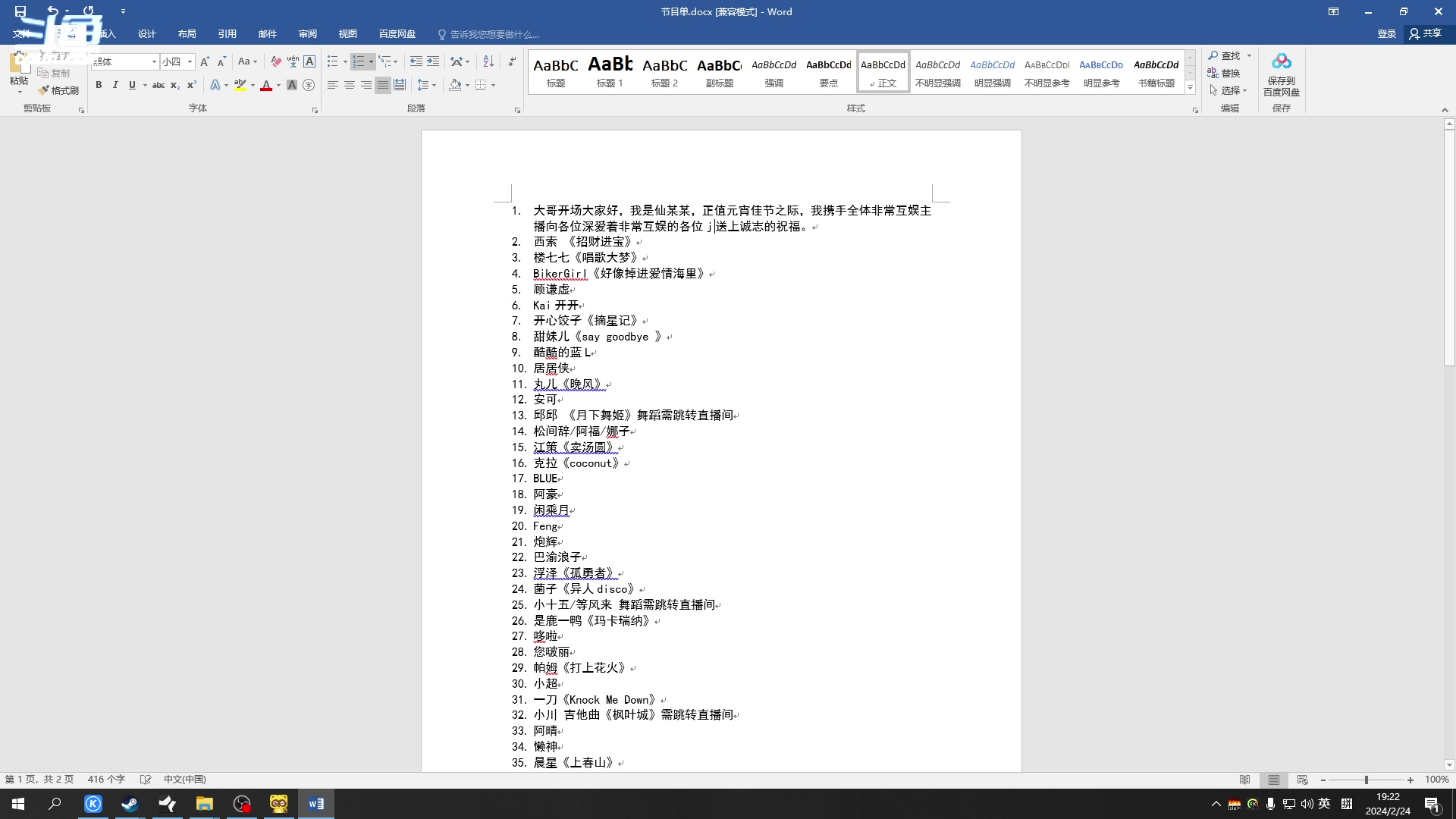The height and width of the screenshot is (819, 1456).
Task: Expand the styles gallery with the more arrow
Action: [1190, 88]
